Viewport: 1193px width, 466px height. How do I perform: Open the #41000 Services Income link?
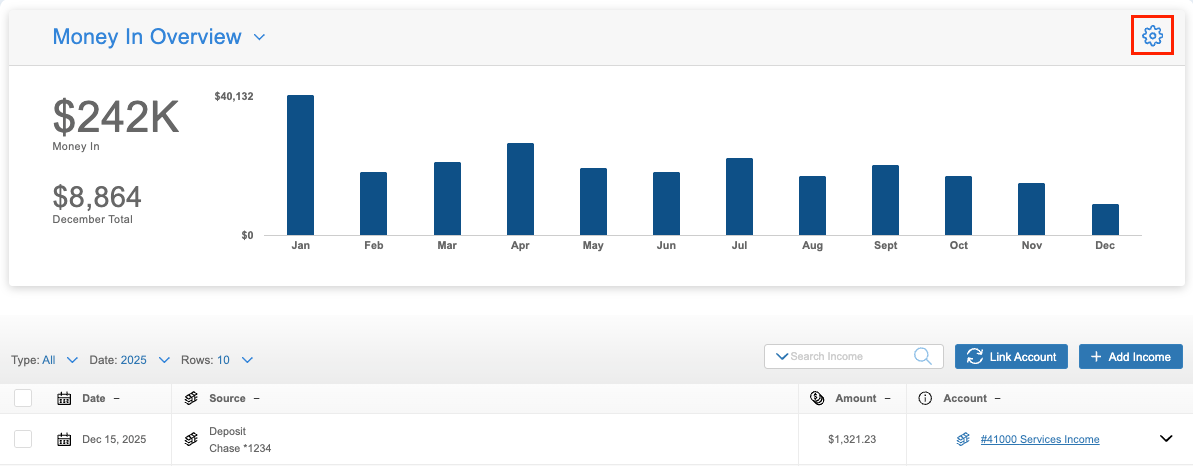(x=1039, y=439)
